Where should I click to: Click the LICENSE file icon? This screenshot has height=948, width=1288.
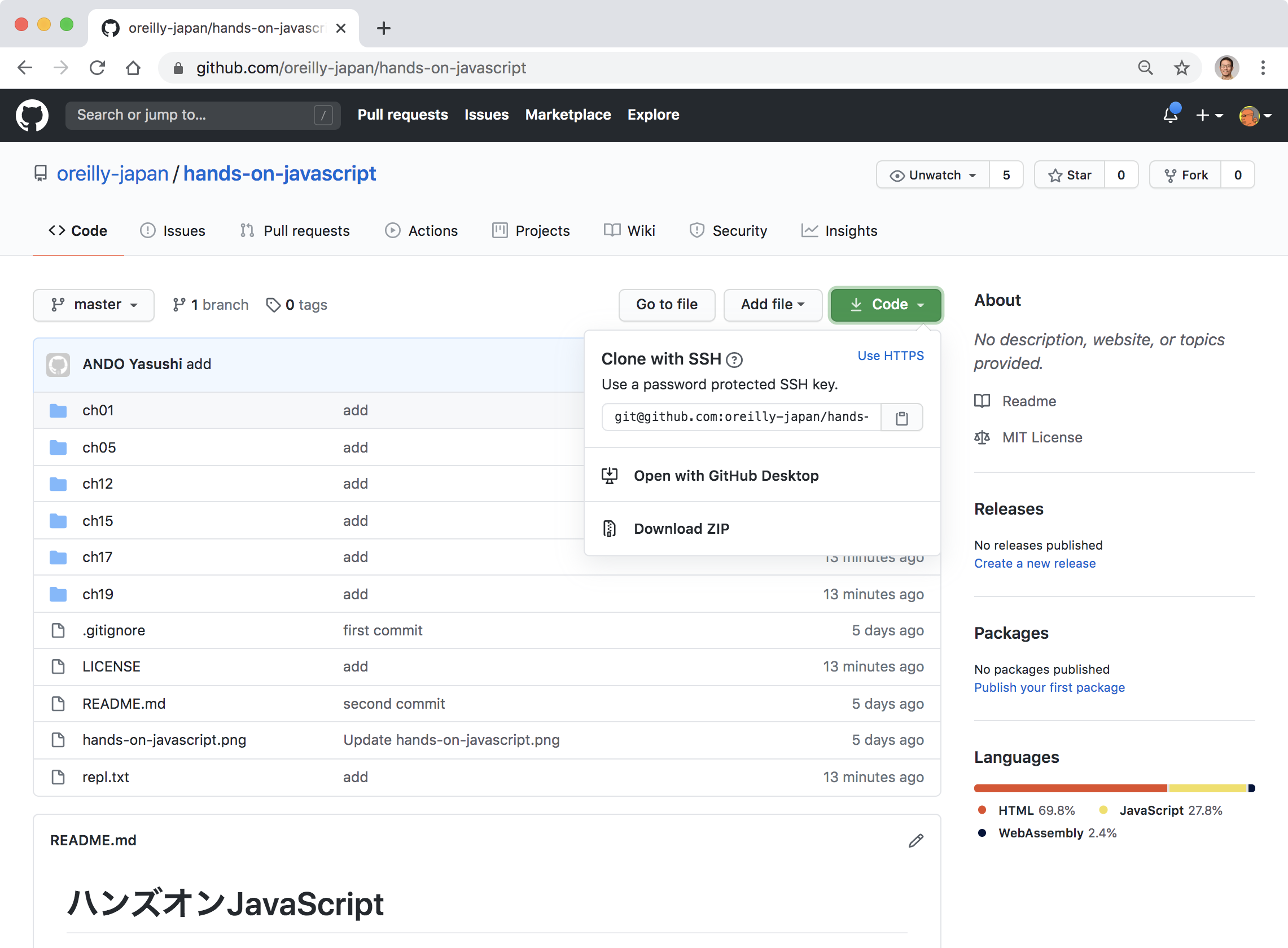[58, 667]
